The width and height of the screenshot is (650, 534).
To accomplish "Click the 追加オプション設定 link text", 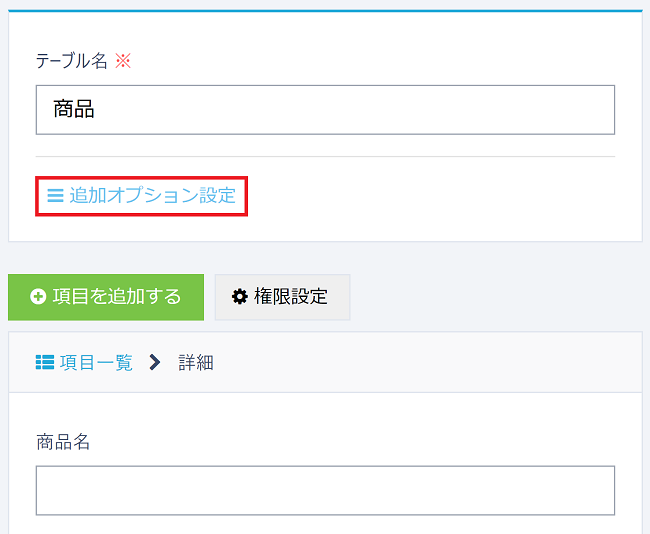I will pyautogui.click(x=153, y=196).
